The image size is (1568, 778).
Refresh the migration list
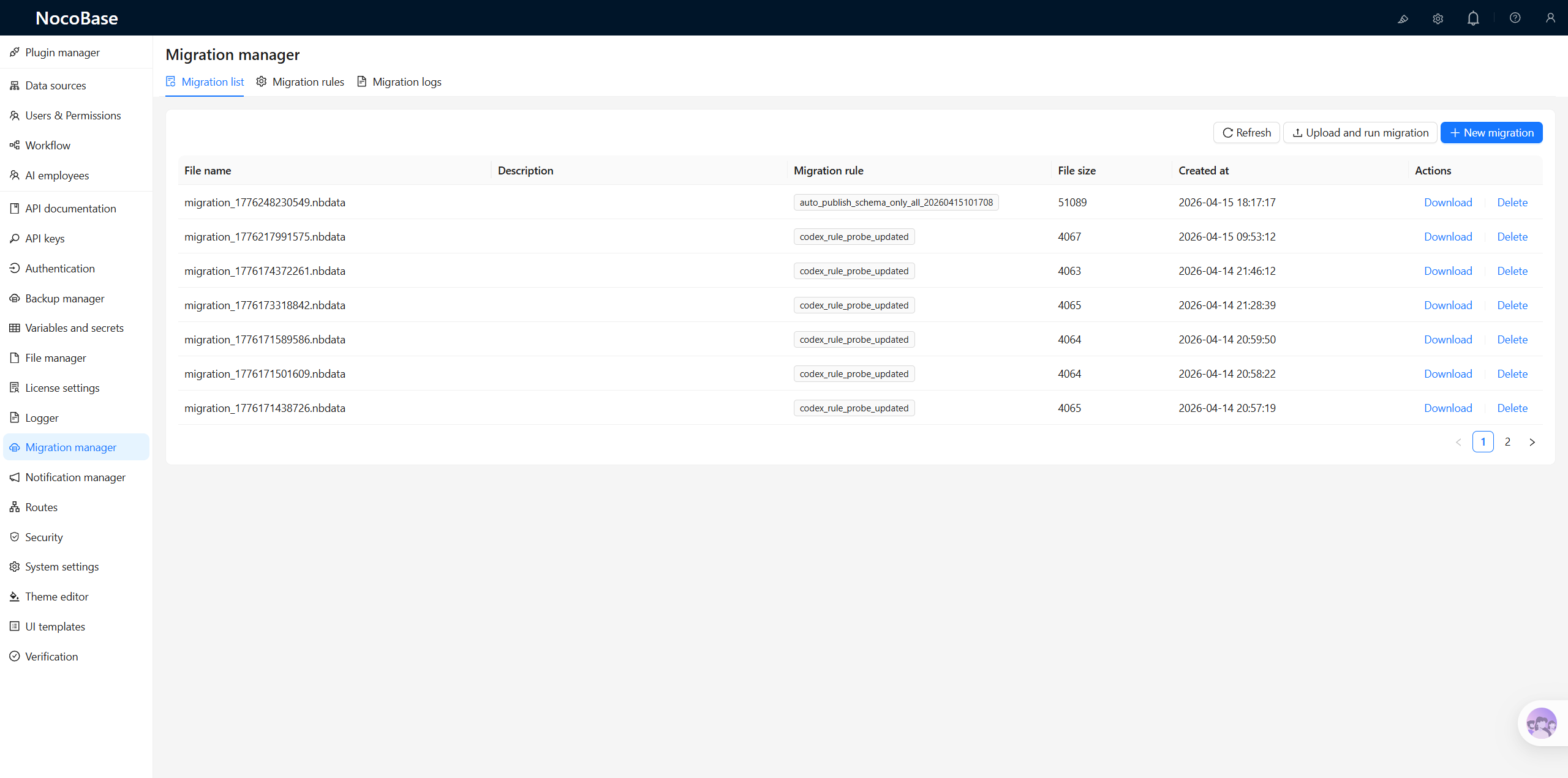click(x=1246, y=133)
